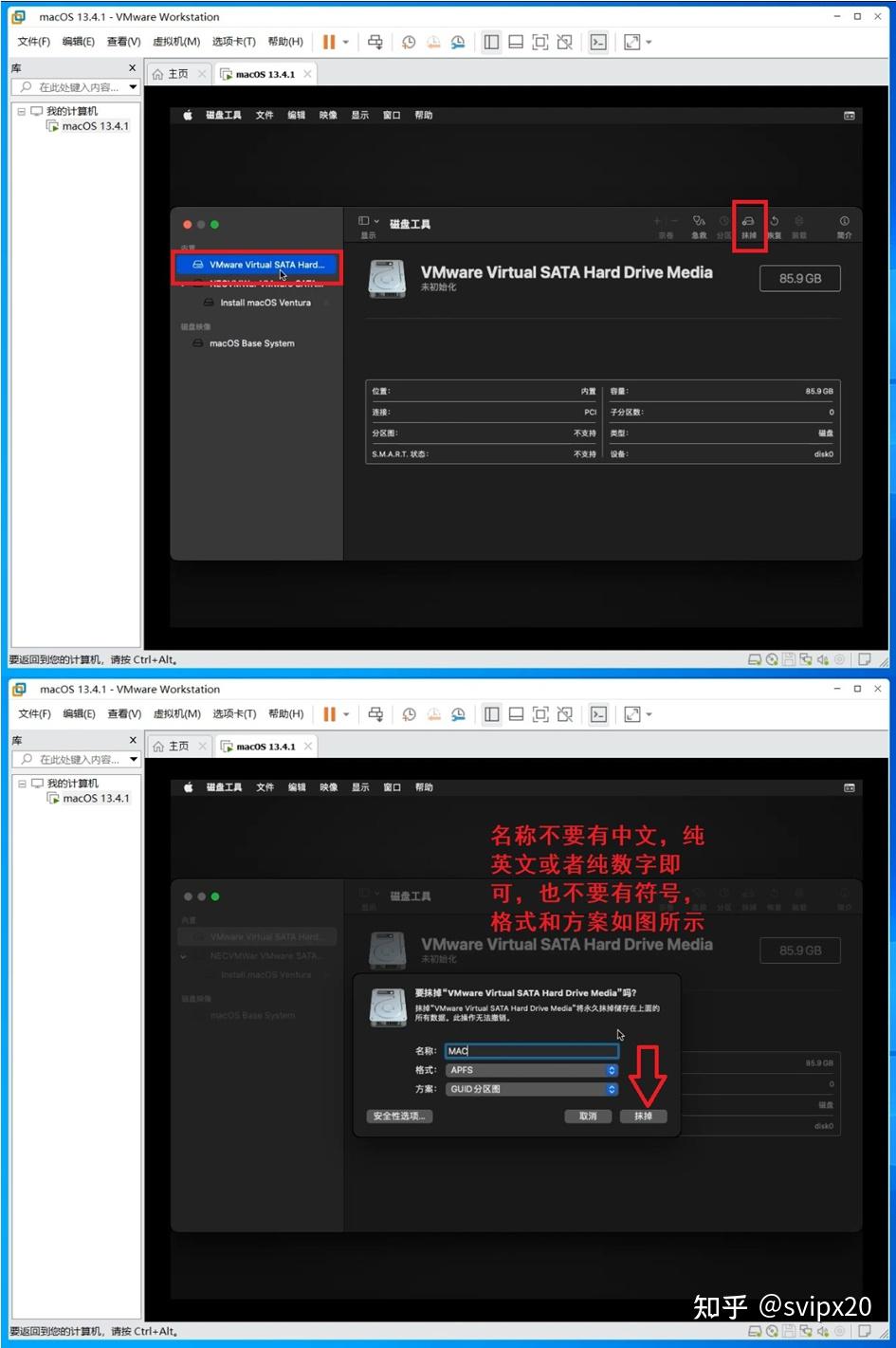Click sound device icon in upper status bar
This screenshot has height=1348, width=896.
[x=823, y=659]
